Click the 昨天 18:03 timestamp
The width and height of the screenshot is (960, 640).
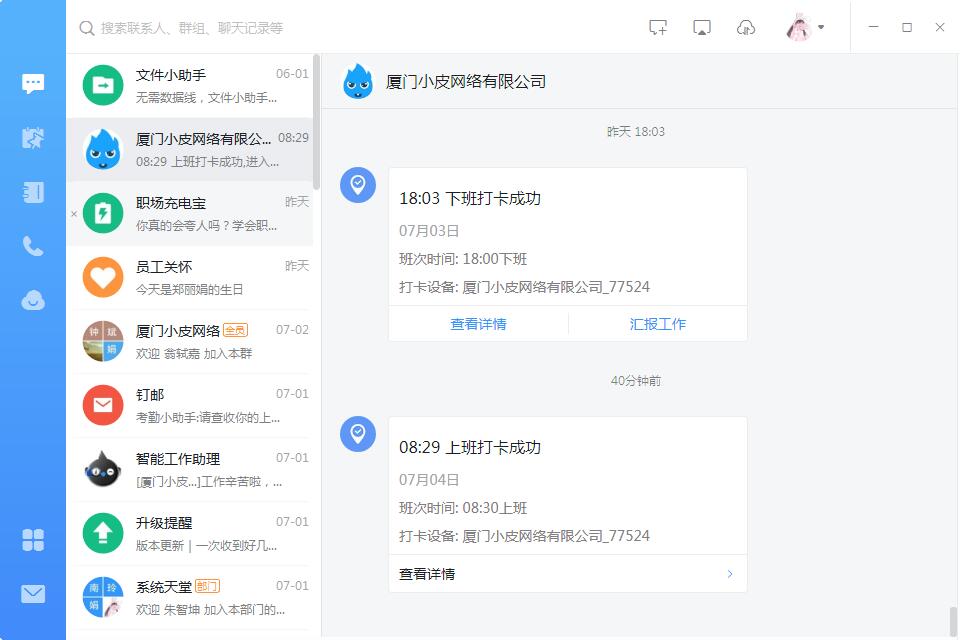click(636, 132)
